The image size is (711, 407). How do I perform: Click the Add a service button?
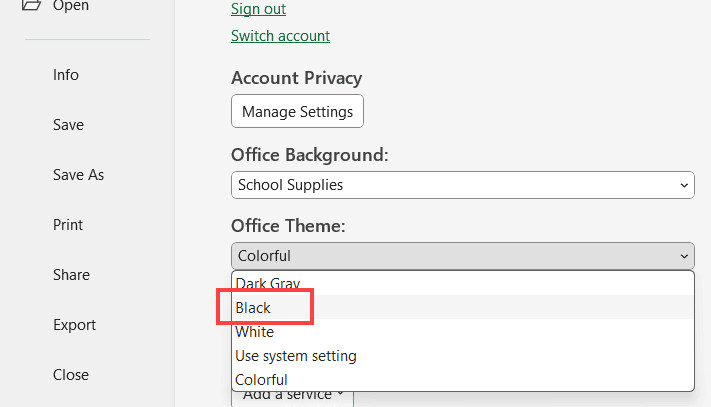[292, 397]
